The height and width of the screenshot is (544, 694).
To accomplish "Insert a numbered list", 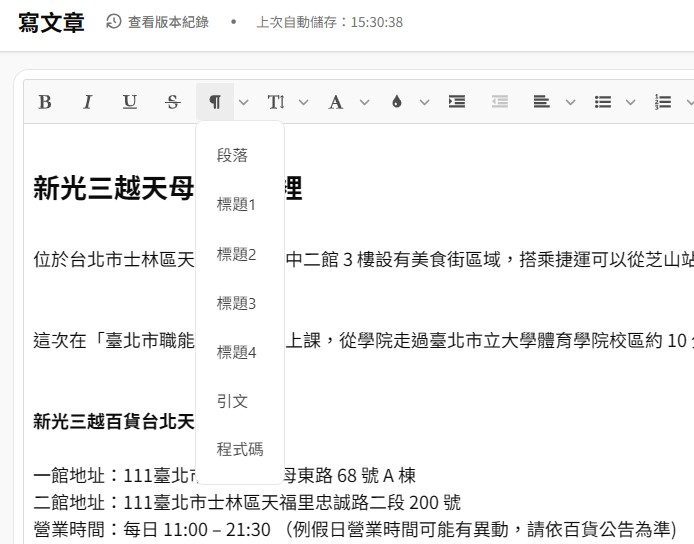I will tap(663, 102).
